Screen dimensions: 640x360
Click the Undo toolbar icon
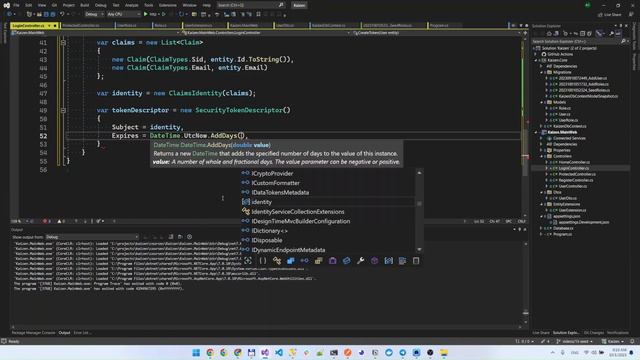[62, 14]
